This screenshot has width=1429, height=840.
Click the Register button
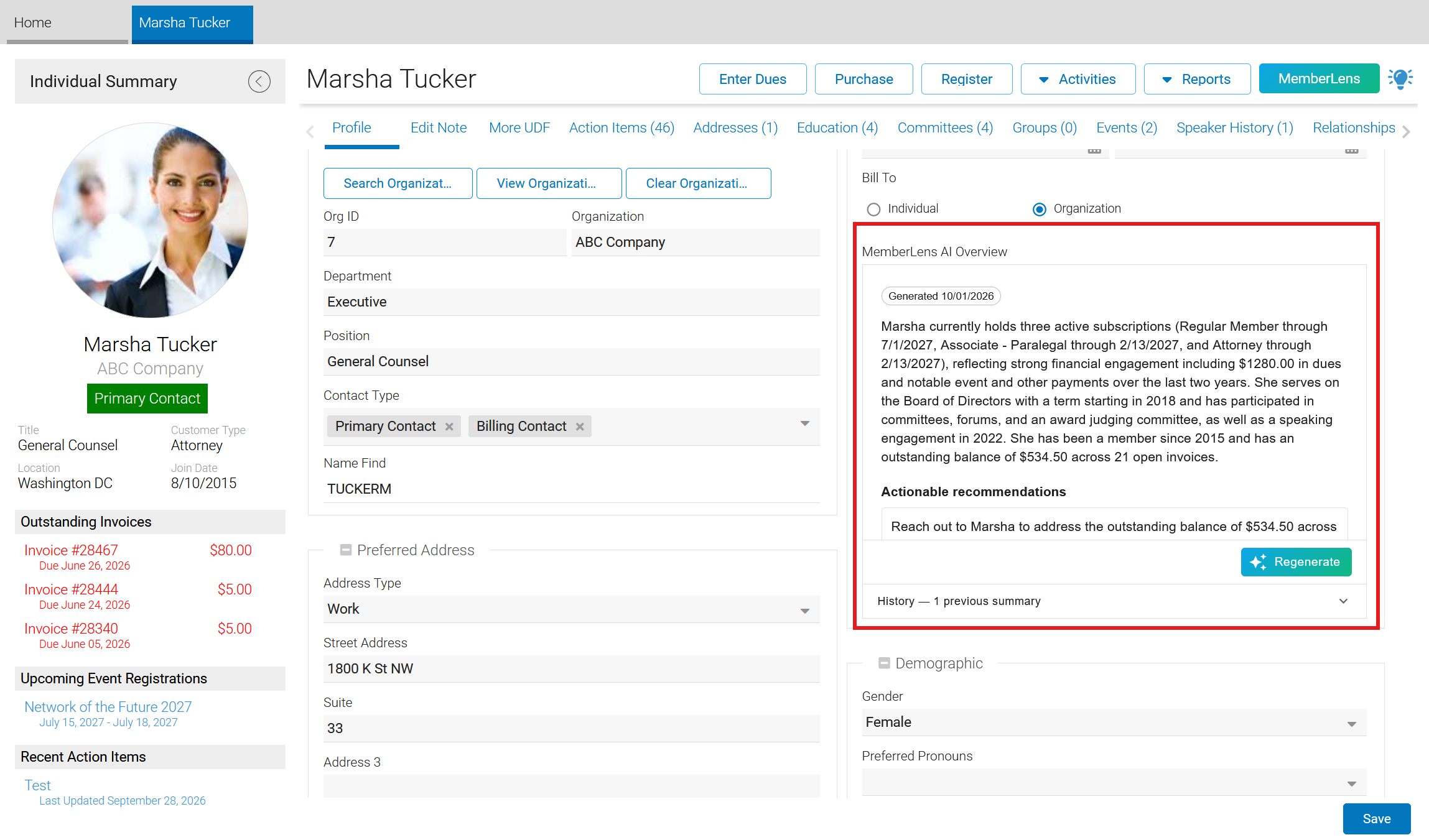pyautogui.click(x=966, y=79)
